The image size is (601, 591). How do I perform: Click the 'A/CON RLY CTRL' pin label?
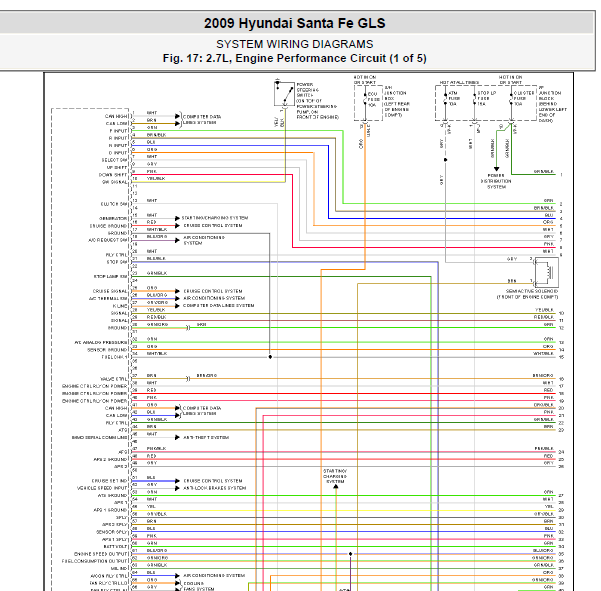tap(109, 576)
